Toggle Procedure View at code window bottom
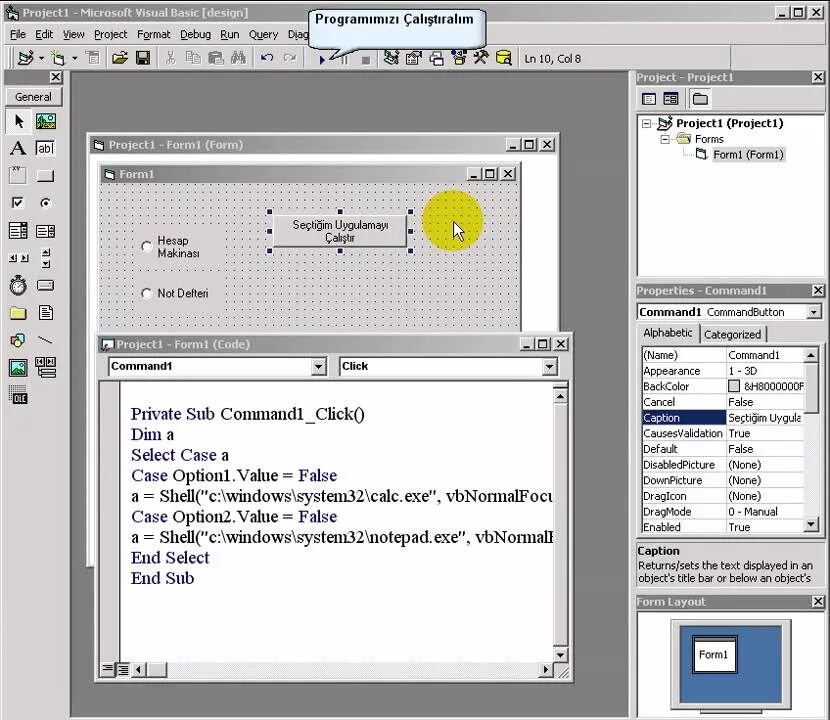 (x=107, y=670)
